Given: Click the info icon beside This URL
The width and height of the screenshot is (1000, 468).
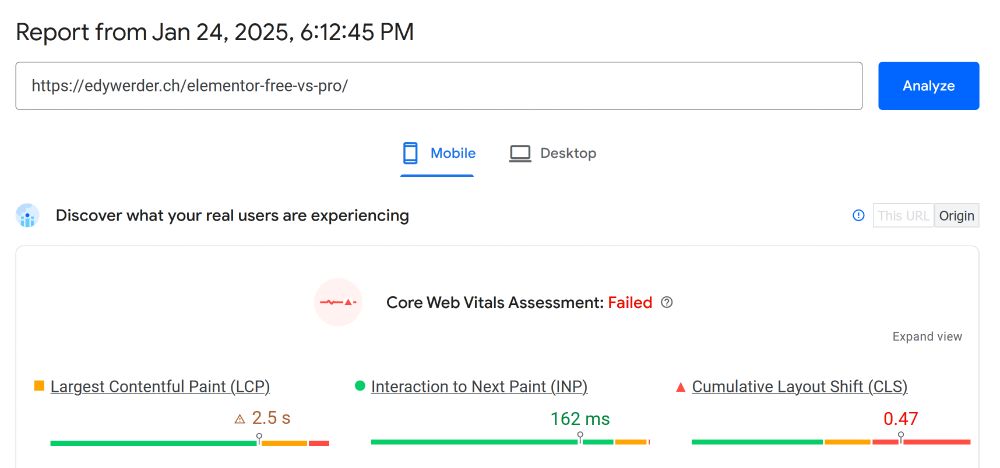Looking at the screenshot, I should coord(858,215).
